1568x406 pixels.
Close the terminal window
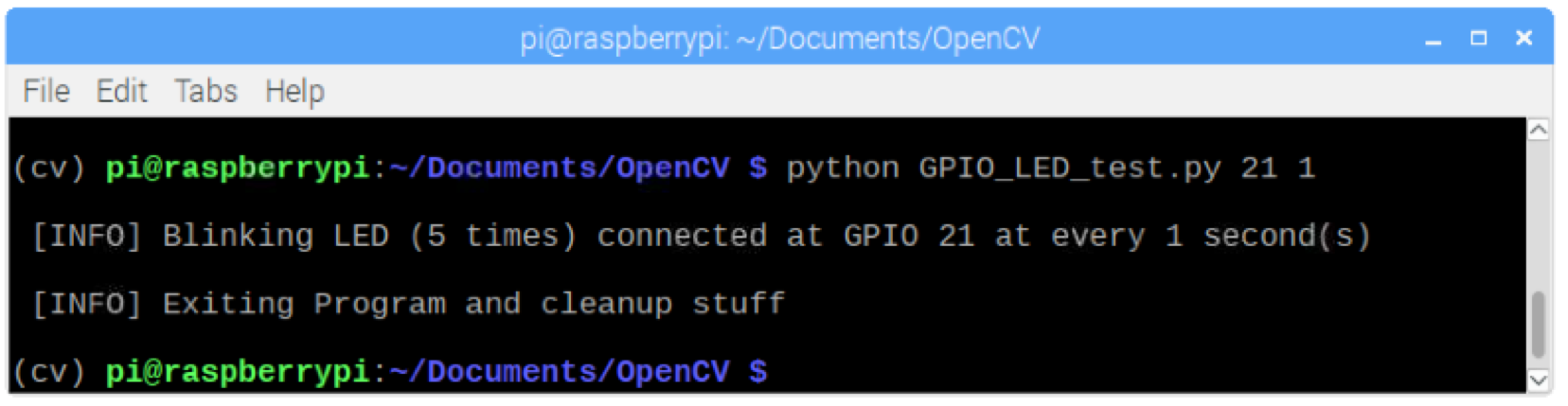(x=1523, y=38)
